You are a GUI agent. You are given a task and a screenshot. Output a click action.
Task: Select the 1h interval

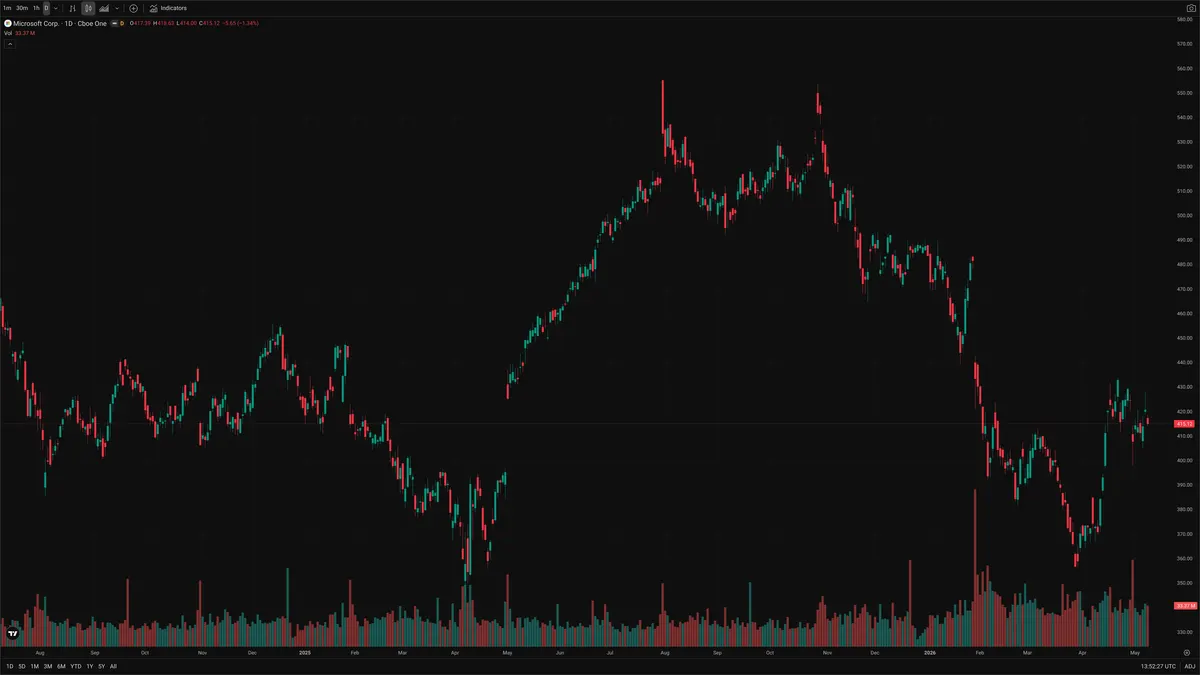pos(36,8)
